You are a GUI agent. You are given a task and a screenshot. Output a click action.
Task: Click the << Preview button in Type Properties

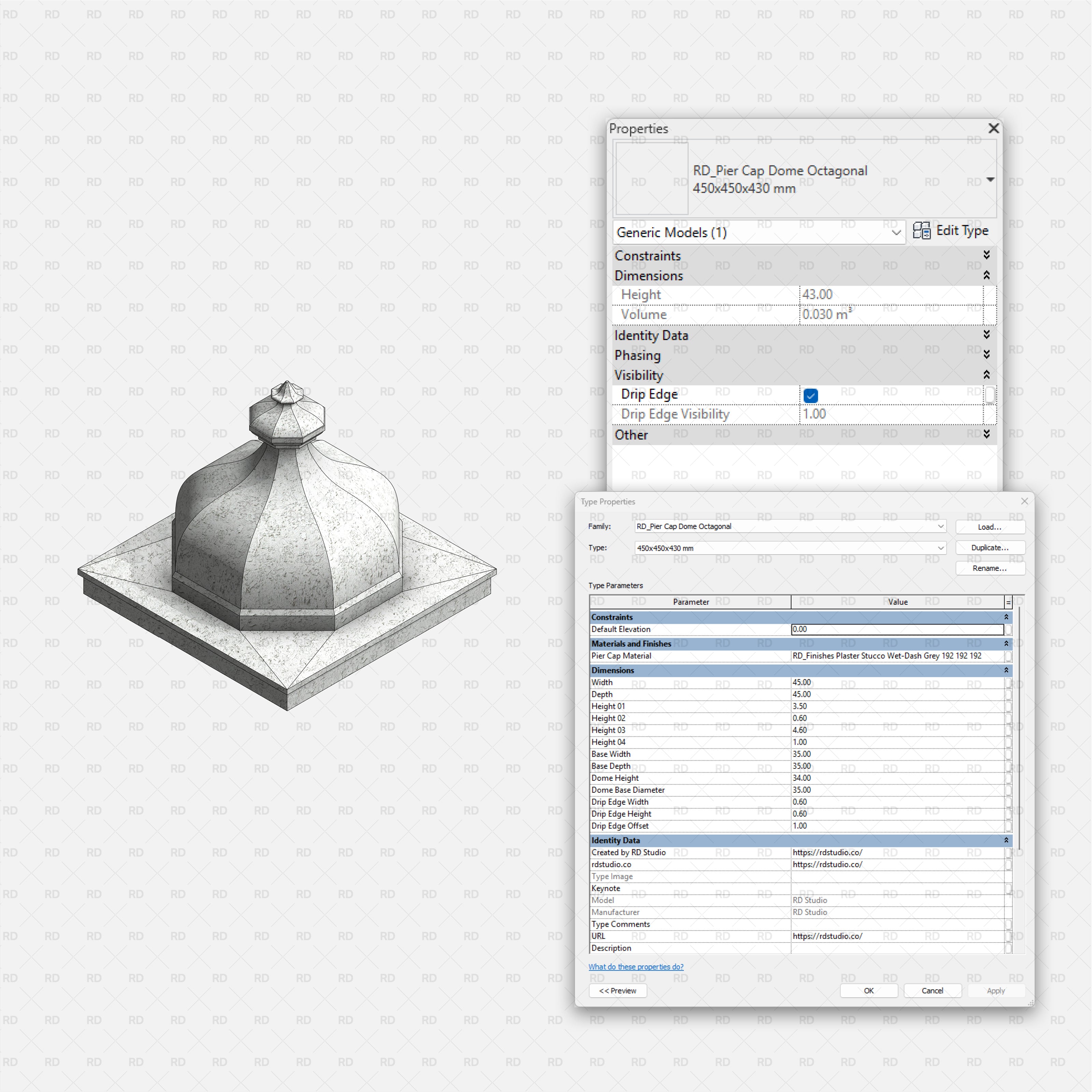tap(618, 990)
